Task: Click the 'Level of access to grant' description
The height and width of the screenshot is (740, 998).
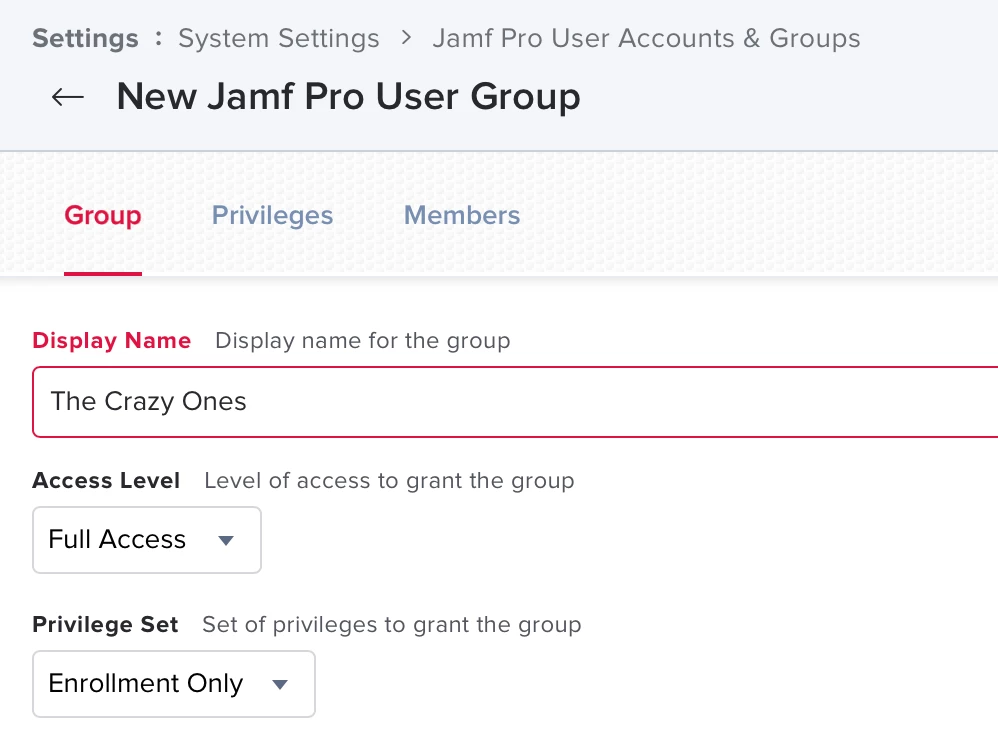Action: tap(389, 481)
